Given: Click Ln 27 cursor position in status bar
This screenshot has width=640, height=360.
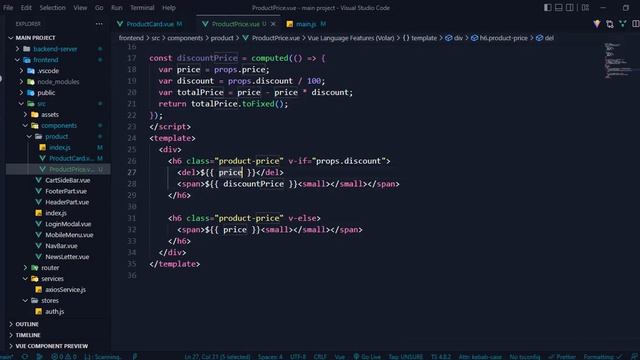Looking at the screenshot, I should point(217,356).
